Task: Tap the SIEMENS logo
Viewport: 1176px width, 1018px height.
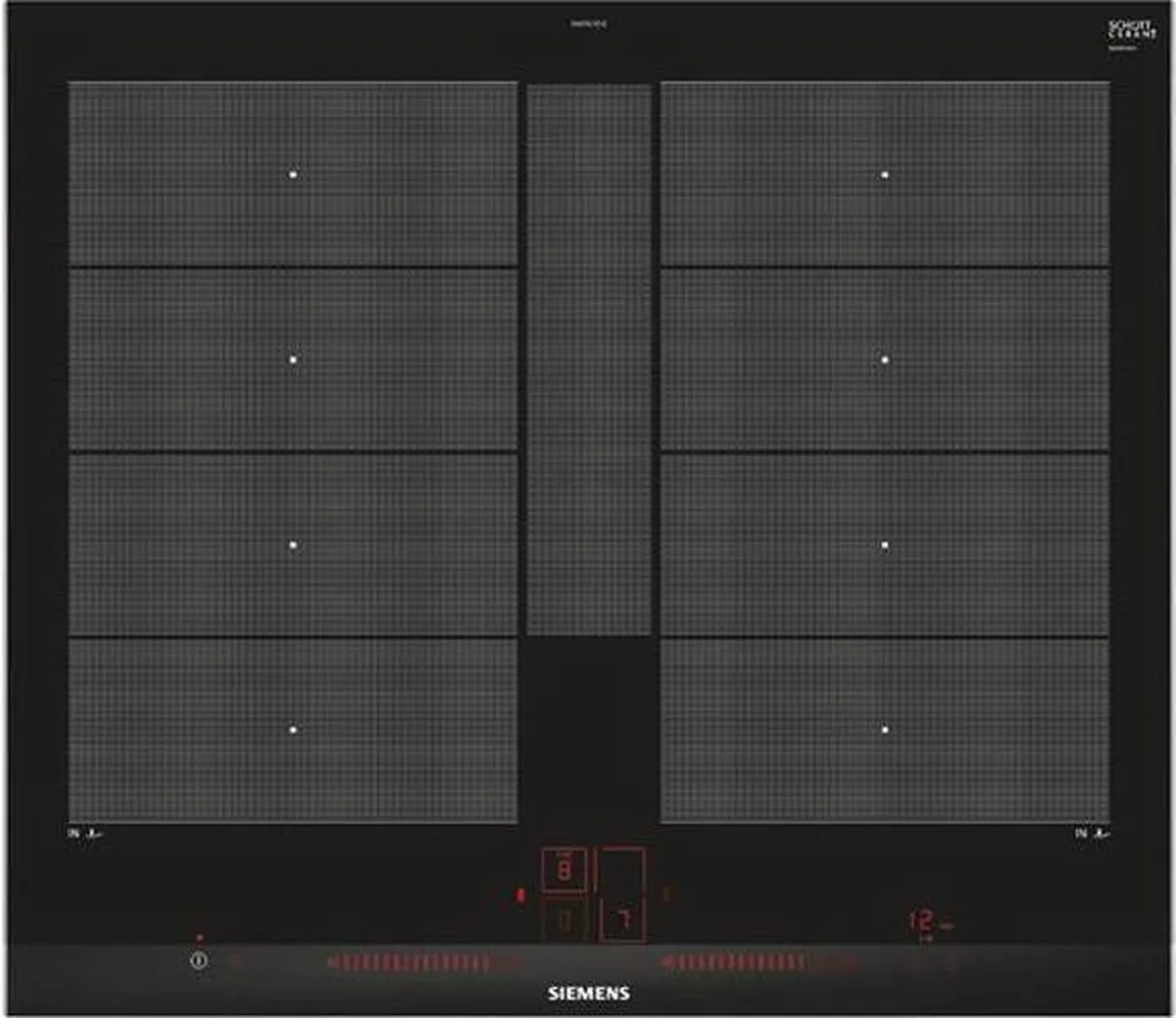Action: click(588, 994)
